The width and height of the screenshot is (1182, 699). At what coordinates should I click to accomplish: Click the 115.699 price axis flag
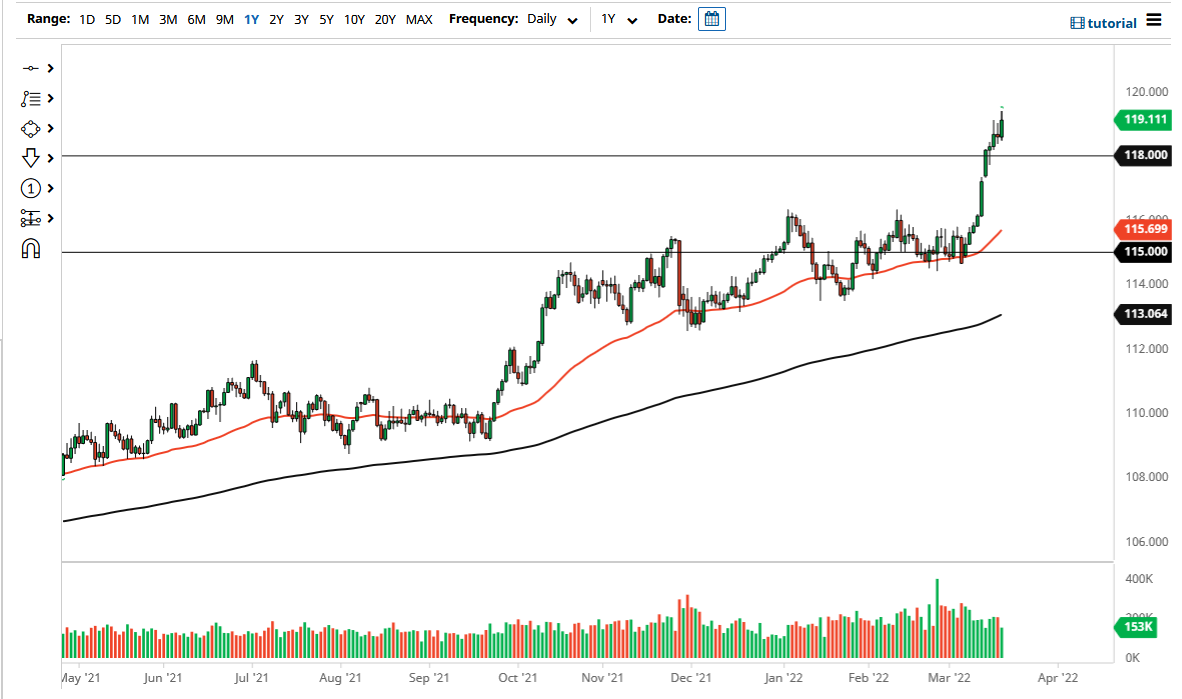(1142, 229)
